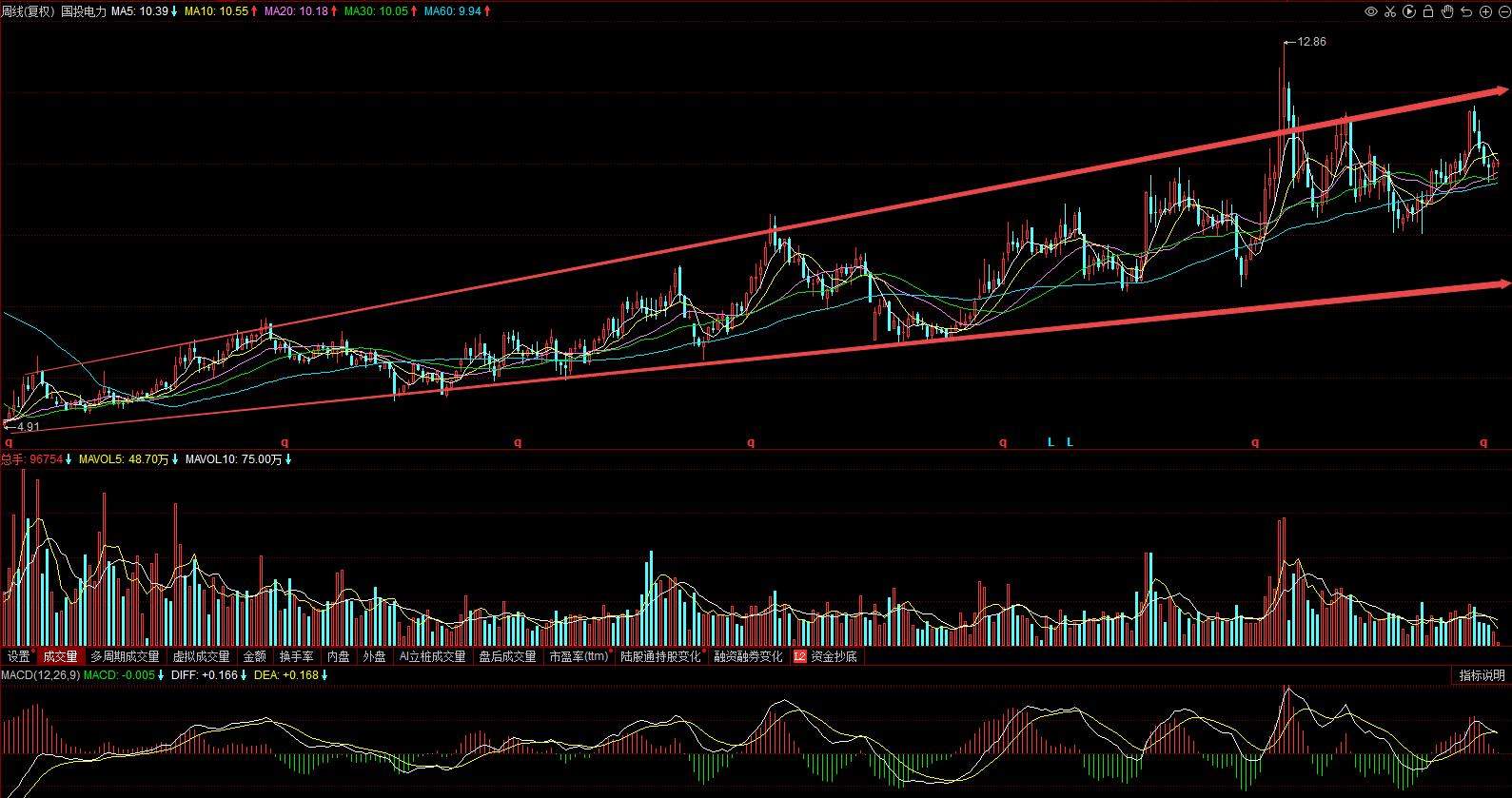Switch to the 虚拟成交量 tab

click(202, 656)
